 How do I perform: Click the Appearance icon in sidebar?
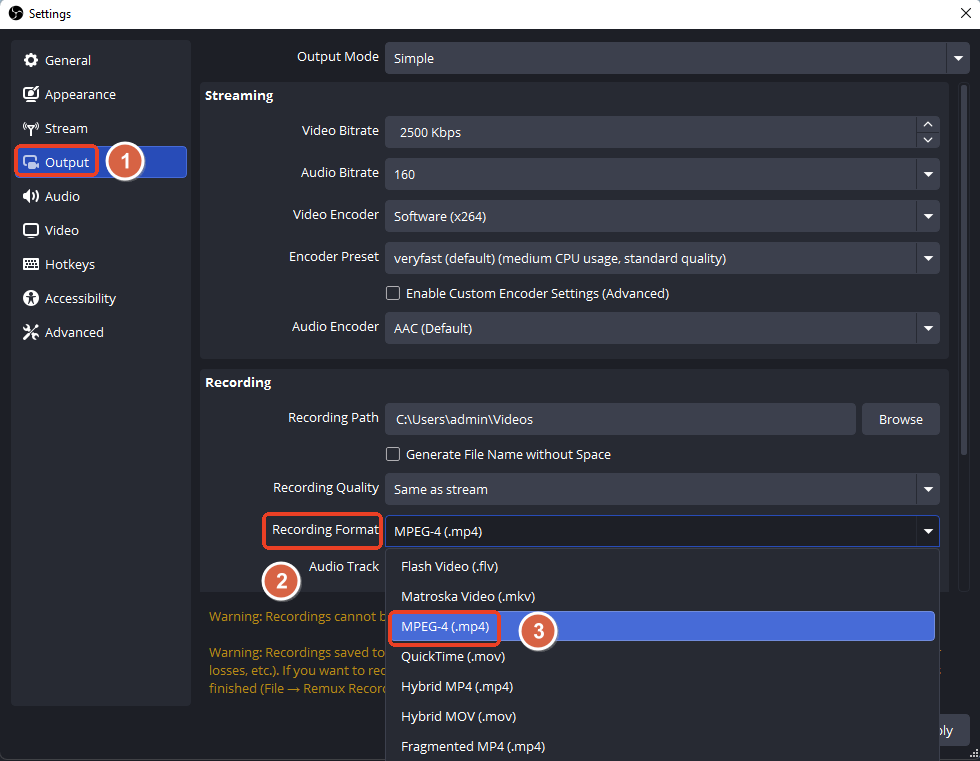pyautogui.click(x=31, y=94)
